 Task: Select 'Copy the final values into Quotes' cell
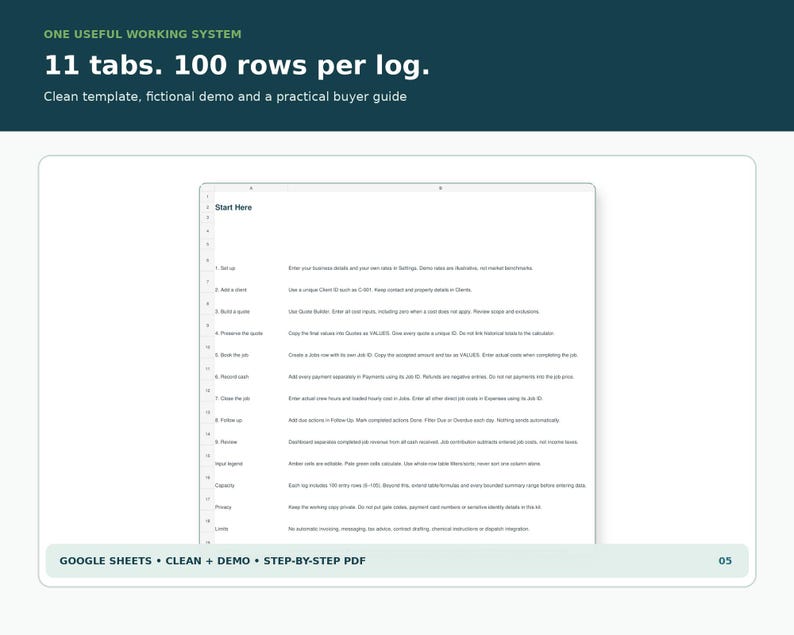coord(421,333)
